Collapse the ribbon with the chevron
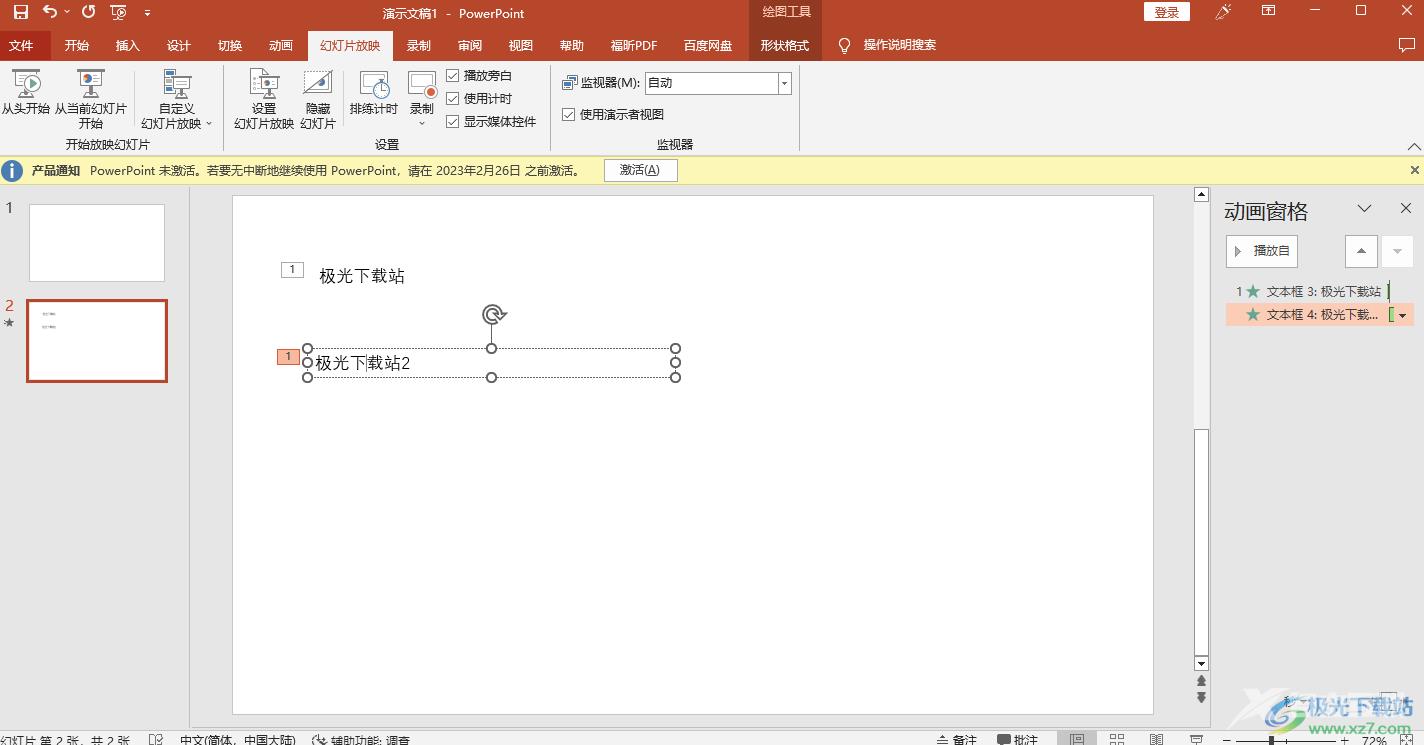 click(1413, 147)
